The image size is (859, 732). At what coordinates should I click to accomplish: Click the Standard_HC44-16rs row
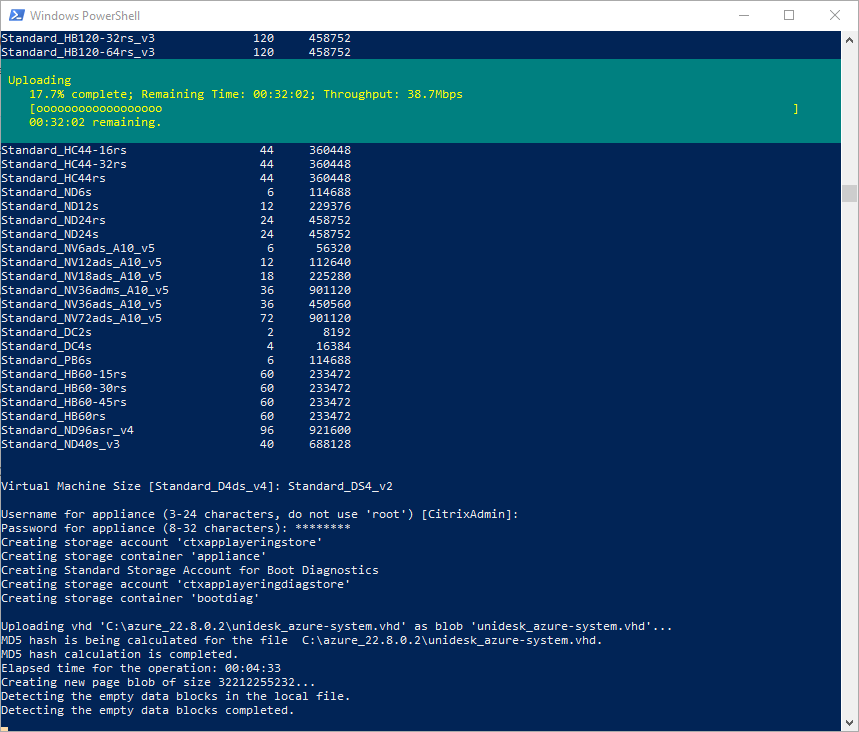click(176, 150)
